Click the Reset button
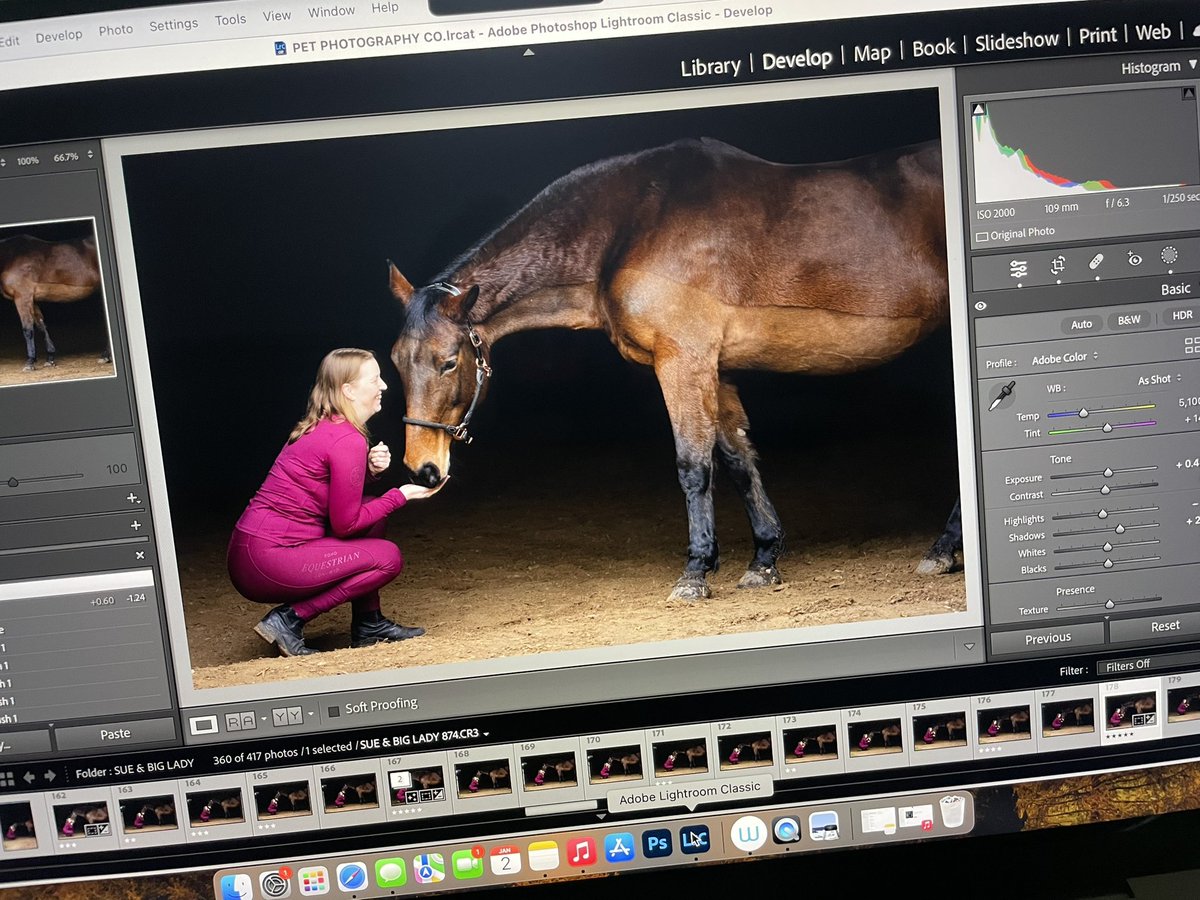Image resolution: width=1200 pixels, height=900 pixels. click(x=1165, y=626)
